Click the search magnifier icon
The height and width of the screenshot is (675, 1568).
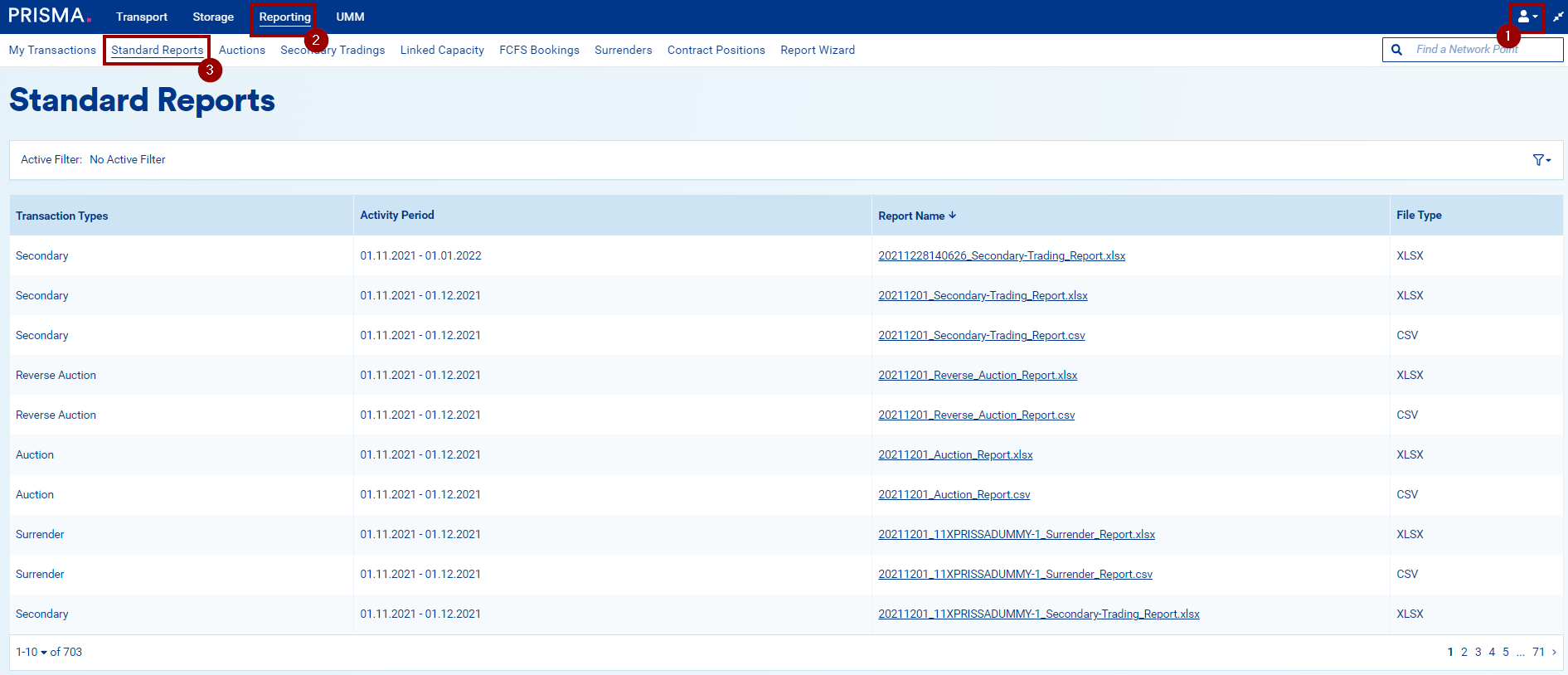coord(1397,50)
